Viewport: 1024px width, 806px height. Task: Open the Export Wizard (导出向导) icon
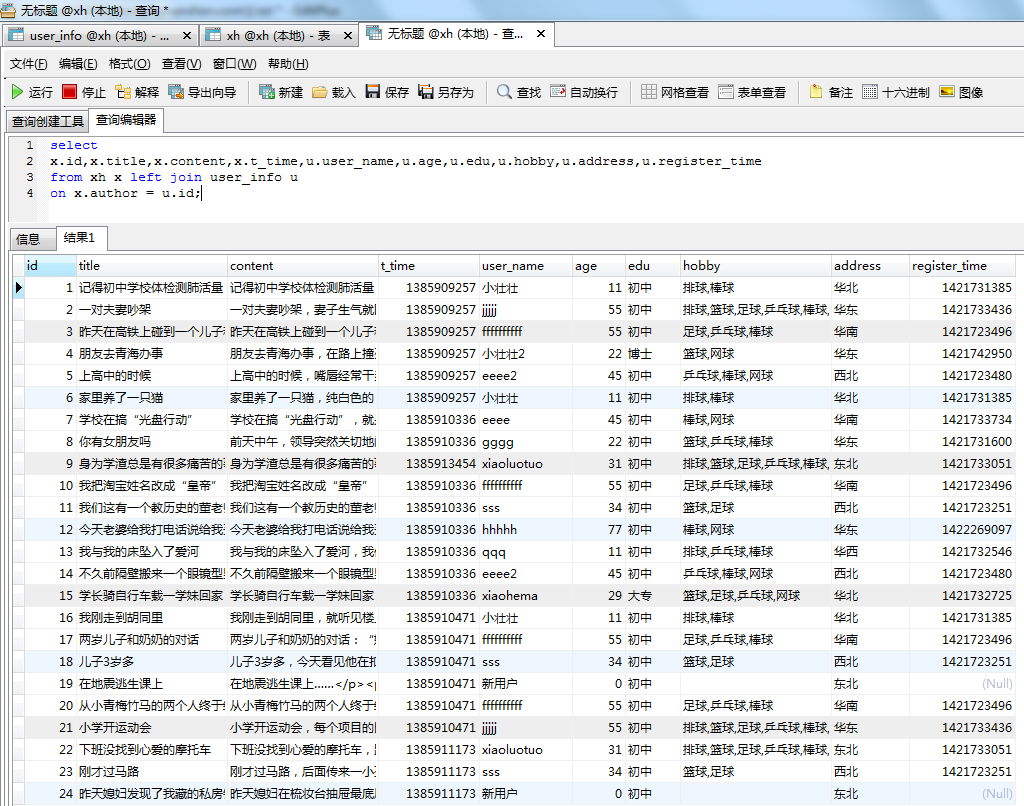click(x=176, y=92)
